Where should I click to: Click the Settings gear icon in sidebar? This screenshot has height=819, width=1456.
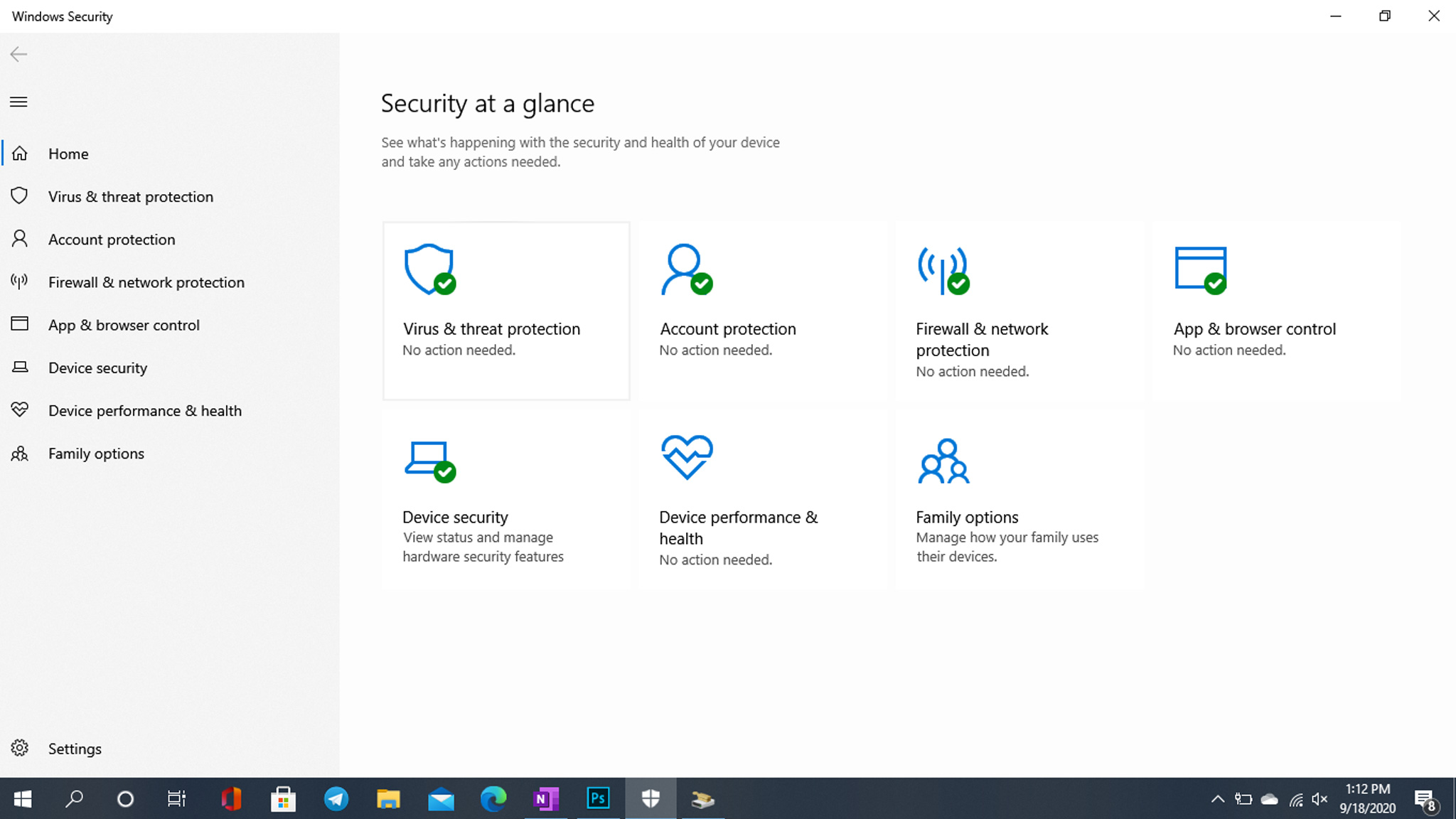pyautogui.click(x=20, y=748)
